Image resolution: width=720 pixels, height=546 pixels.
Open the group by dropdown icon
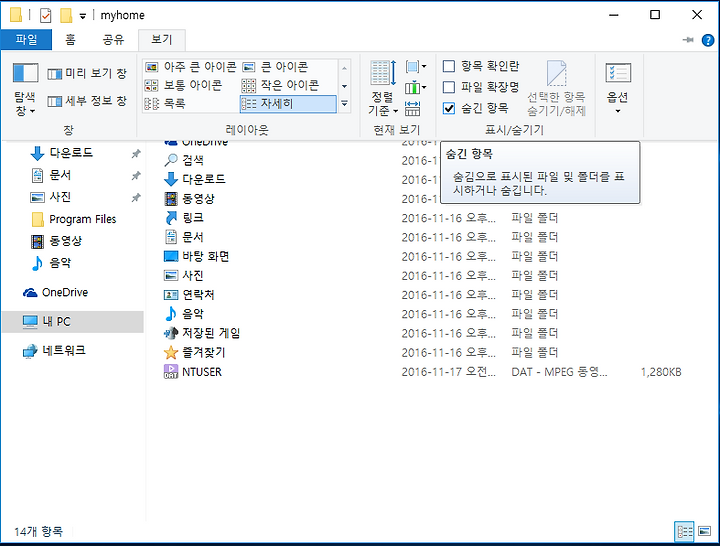point(416,67)
